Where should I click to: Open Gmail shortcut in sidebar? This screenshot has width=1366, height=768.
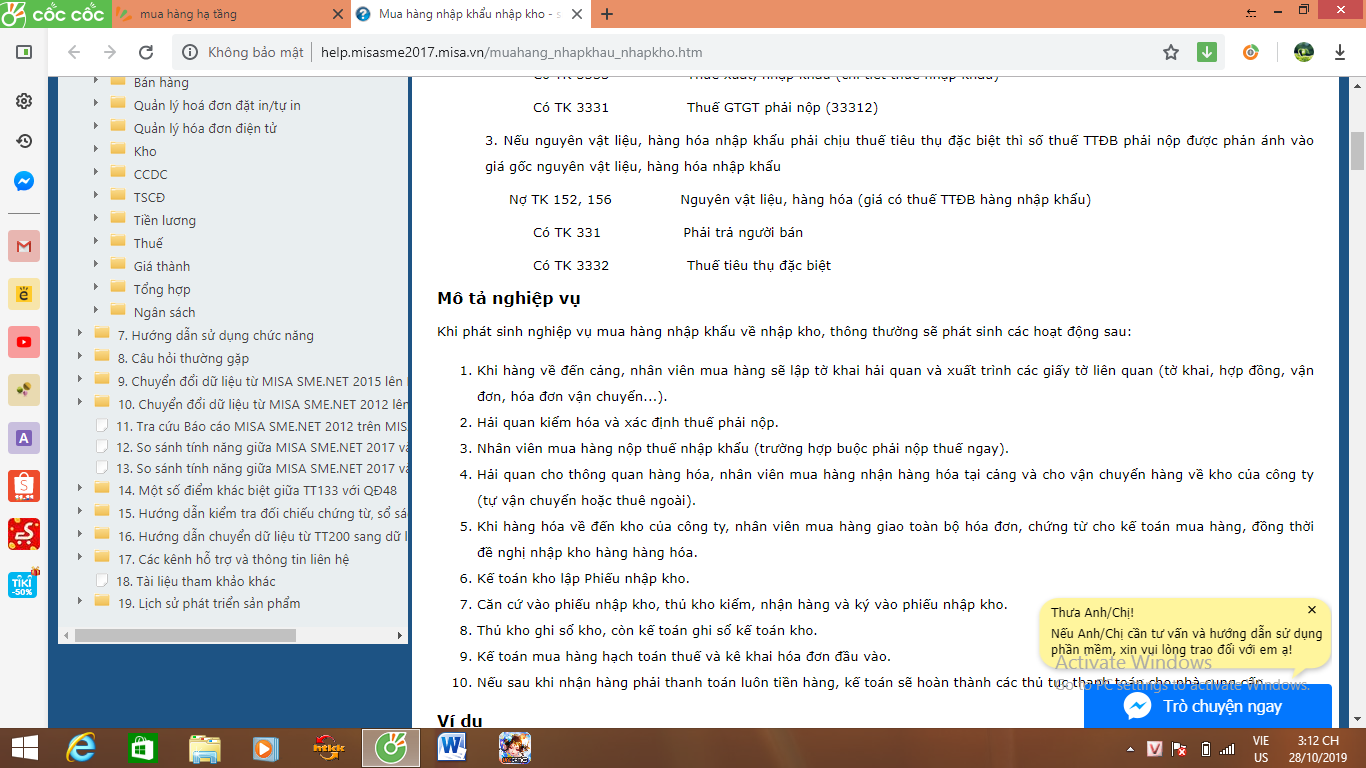(24, 246)
